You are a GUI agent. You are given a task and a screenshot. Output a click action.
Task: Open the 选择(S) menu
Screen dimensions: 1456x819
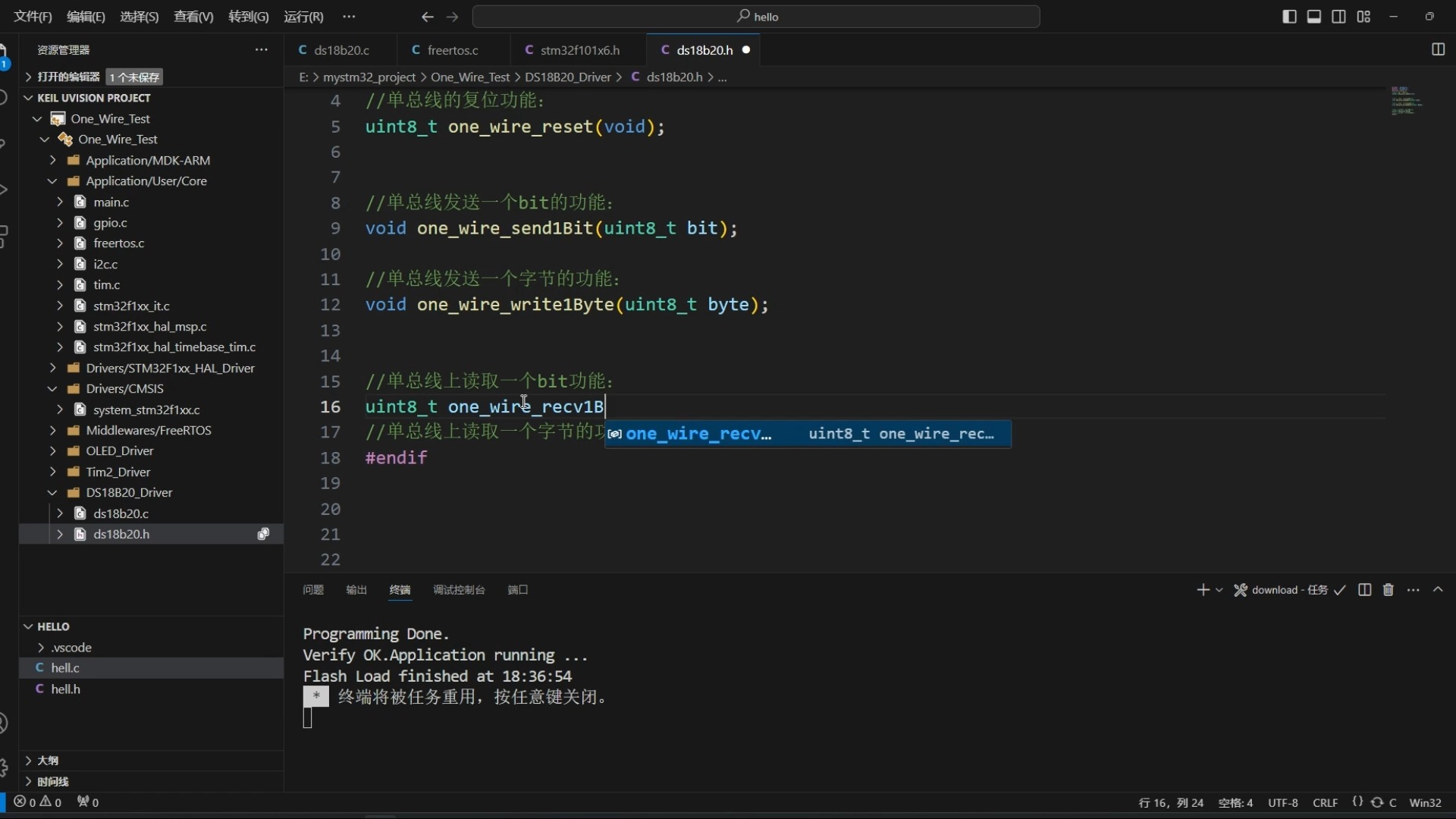[x=140, y=17]
